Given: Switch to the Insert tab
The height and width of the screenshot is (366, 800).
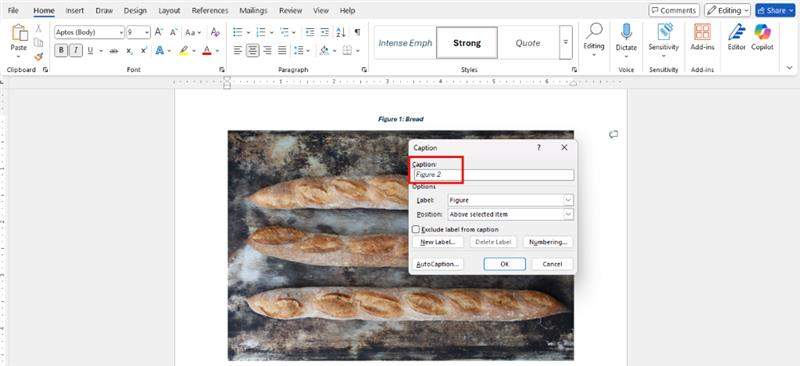Looking at the screenshot, I should click(74, 10).
